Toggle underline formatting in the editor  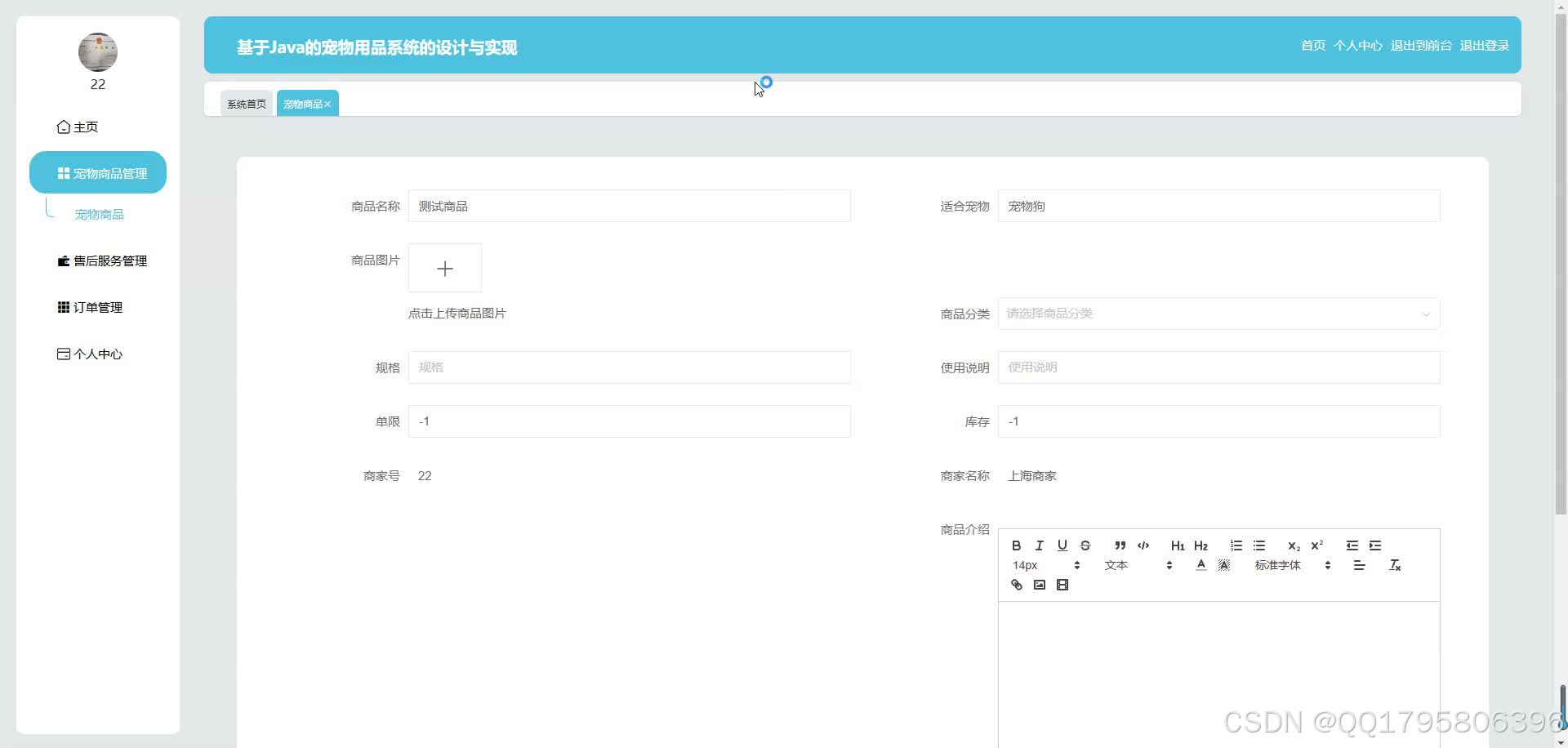click(x=1062, y=545)
